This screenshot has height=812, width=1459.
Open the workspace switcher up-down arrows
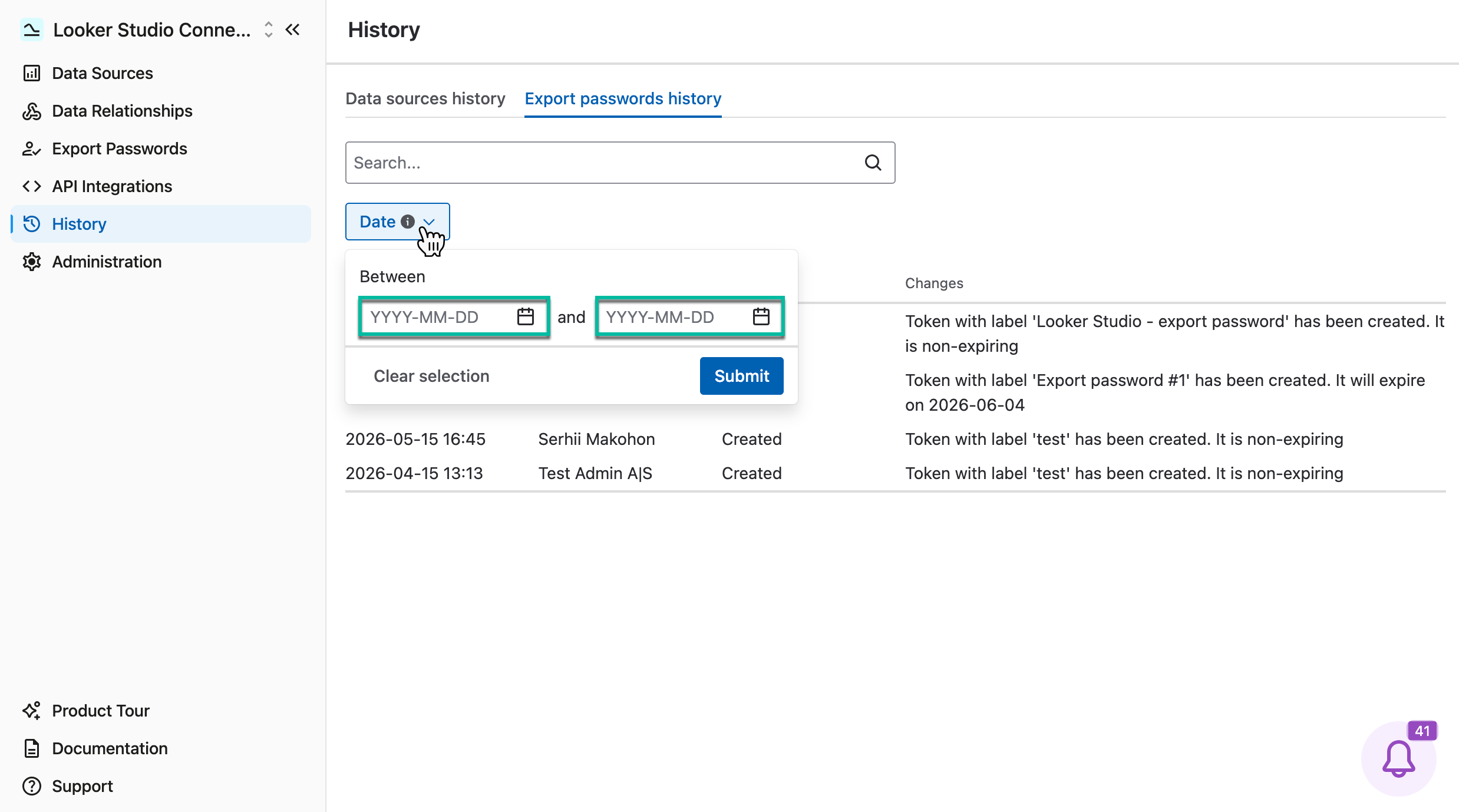pyautogui.click(x=269, y=29)
